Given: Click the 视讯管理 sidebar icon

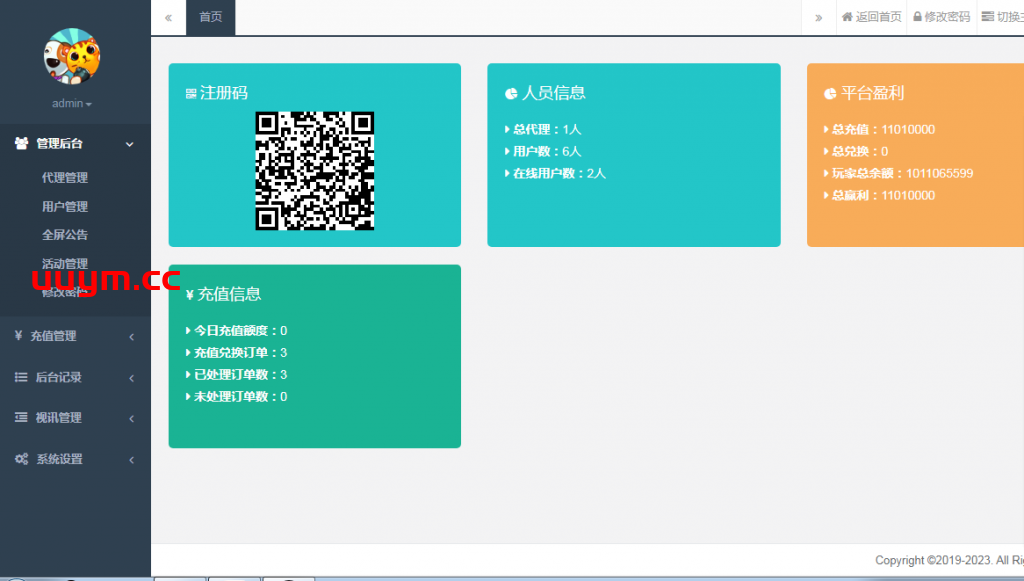Looking at the screenshot, I should [x=20, y=418].
